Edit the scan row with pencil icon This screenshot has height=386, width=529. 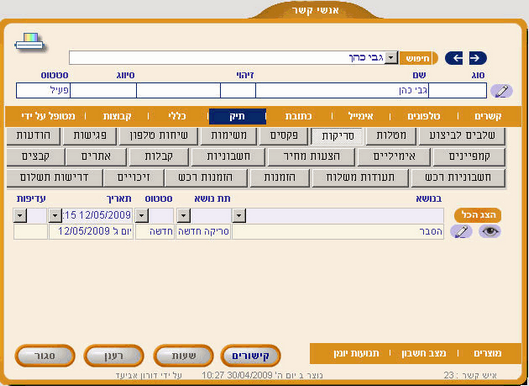461,231
